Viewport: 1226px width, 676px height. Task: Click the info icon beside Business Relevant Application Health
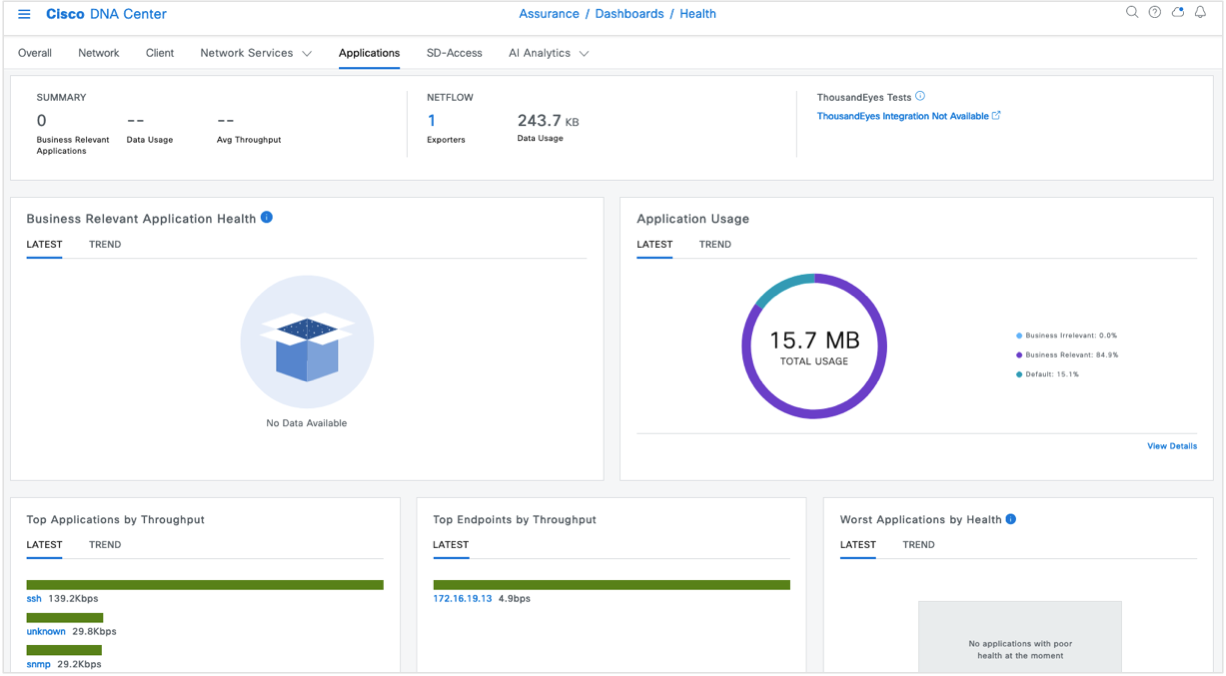(x=266, y=217)
